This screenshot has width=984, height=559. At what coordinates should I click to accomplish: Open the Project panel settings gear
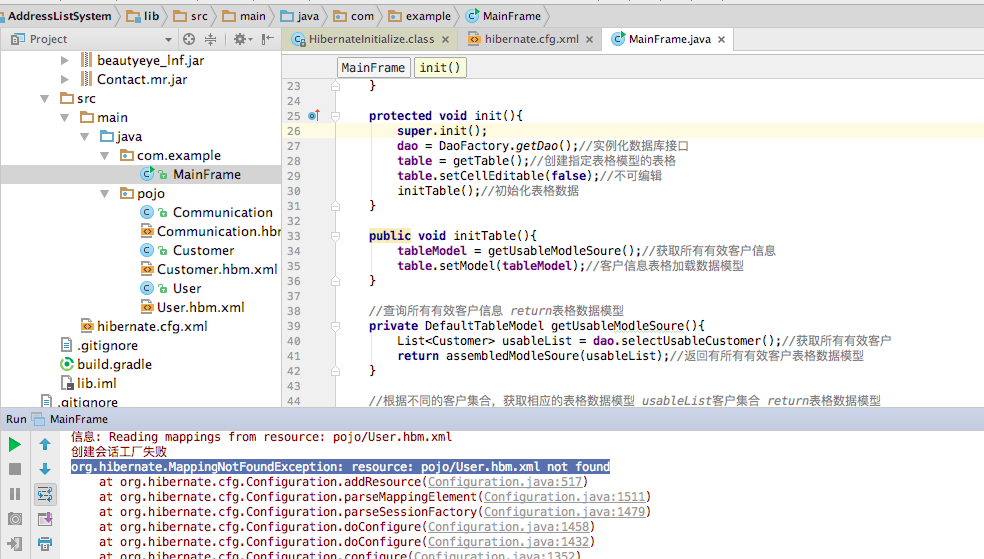[x=240, y=40]
